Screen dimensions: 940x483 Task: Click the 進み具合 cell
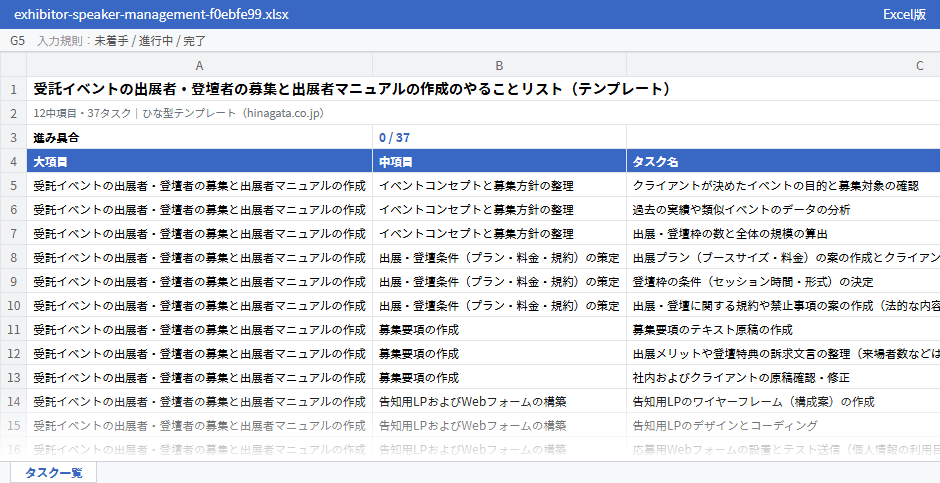pos(200,137)
